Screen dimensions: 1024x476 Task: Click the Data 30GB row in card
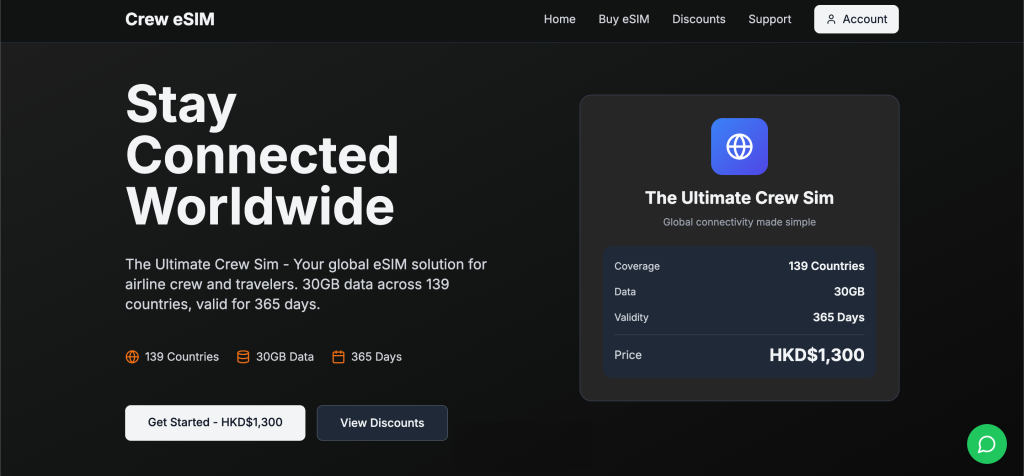coord(739,292)
